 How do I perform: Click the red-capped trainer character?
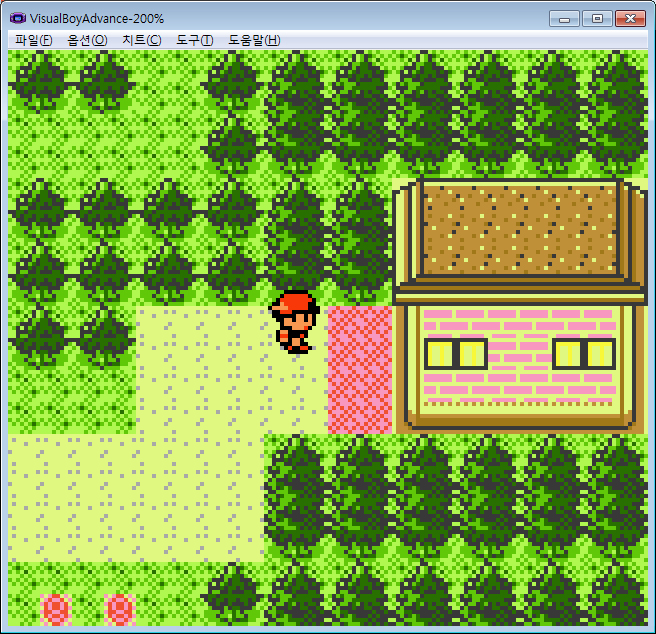(x=295, y=322)
